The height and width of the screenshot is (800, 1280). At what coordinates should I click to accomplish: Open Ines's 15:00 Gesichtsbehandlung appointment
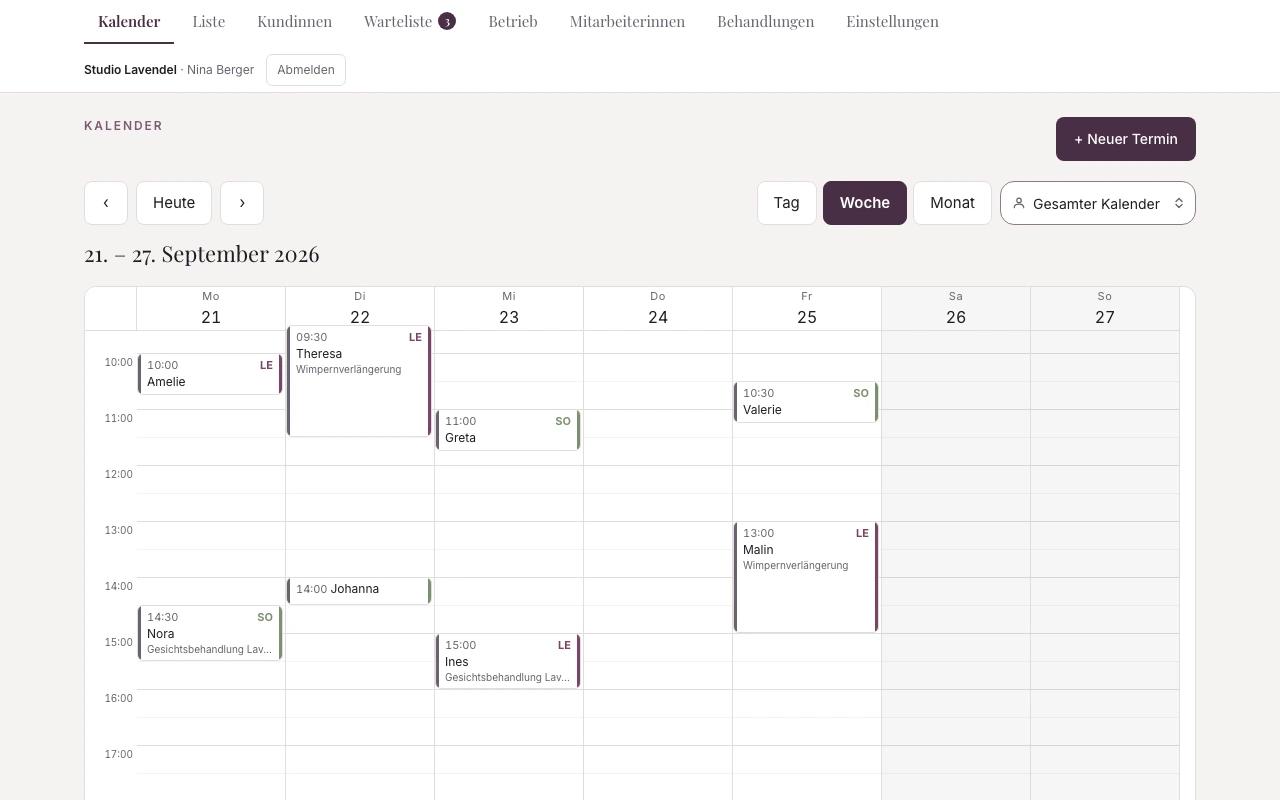[x=508, y=661]
